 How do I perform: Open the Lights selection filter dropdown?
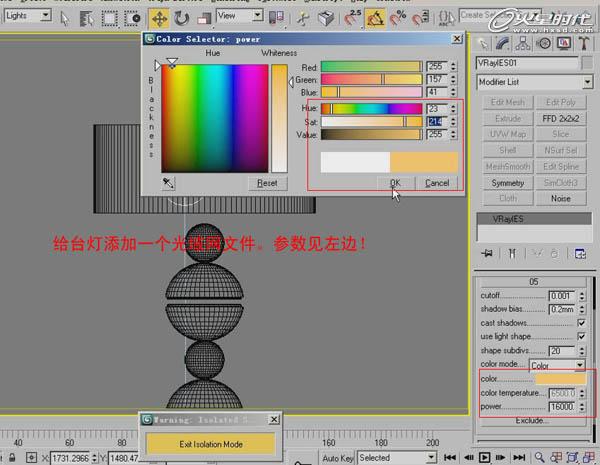(28, 16)
